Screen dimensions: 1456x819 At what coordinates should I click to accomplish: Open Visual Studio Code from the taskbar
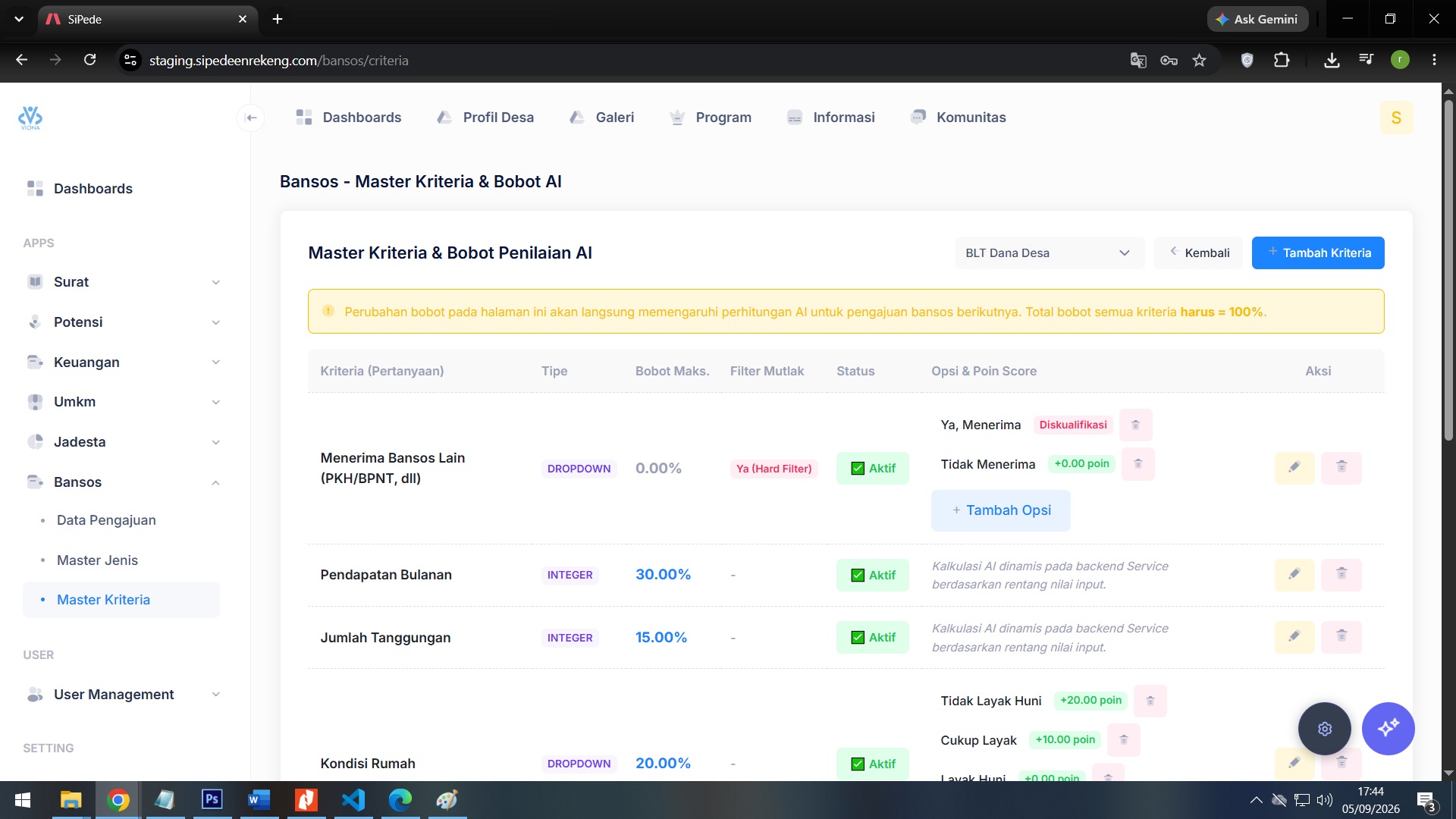pyautogui.click(x=353, y=800)
